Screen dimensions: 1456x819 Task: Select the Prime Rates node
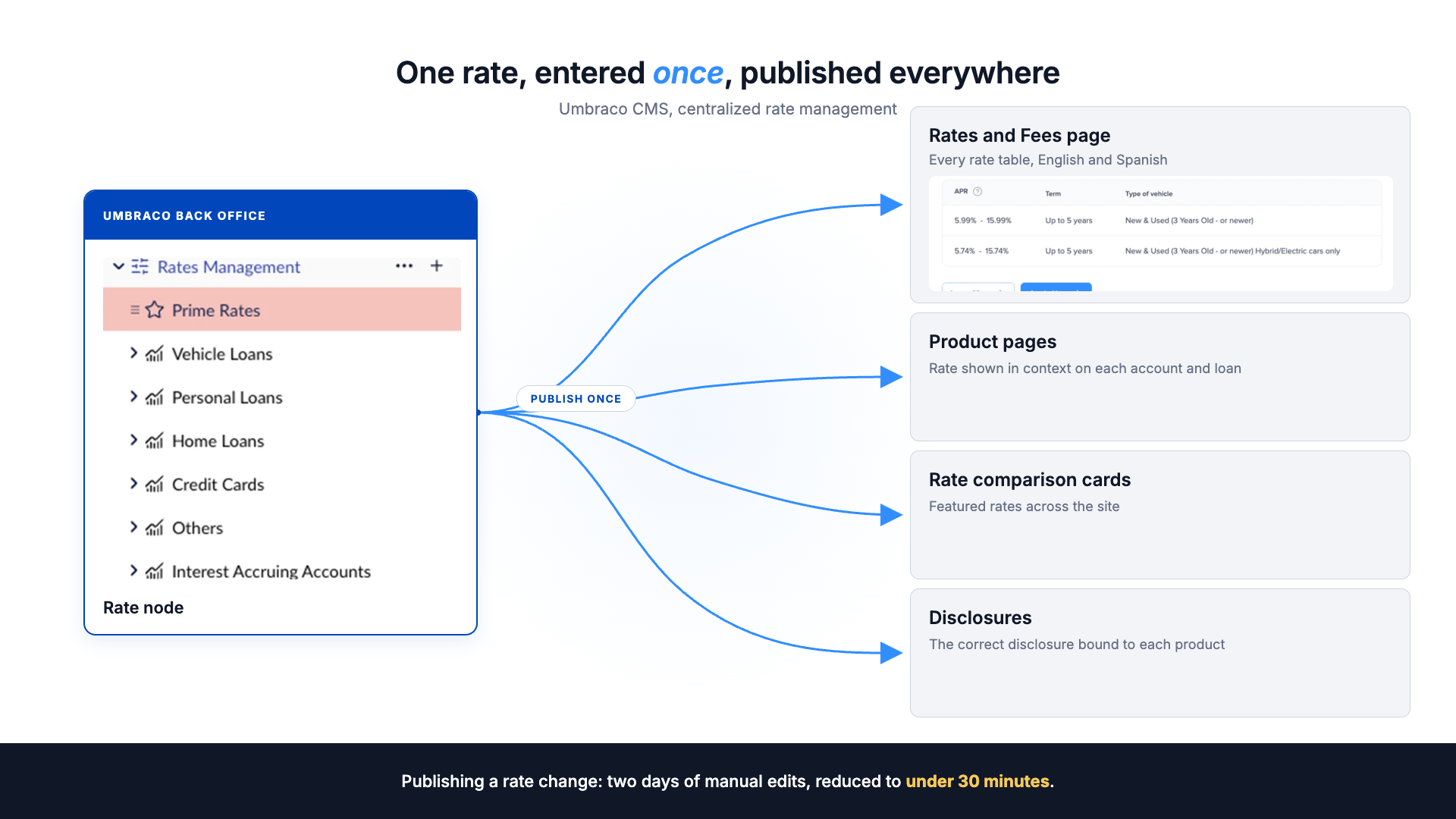click(282, 309)
